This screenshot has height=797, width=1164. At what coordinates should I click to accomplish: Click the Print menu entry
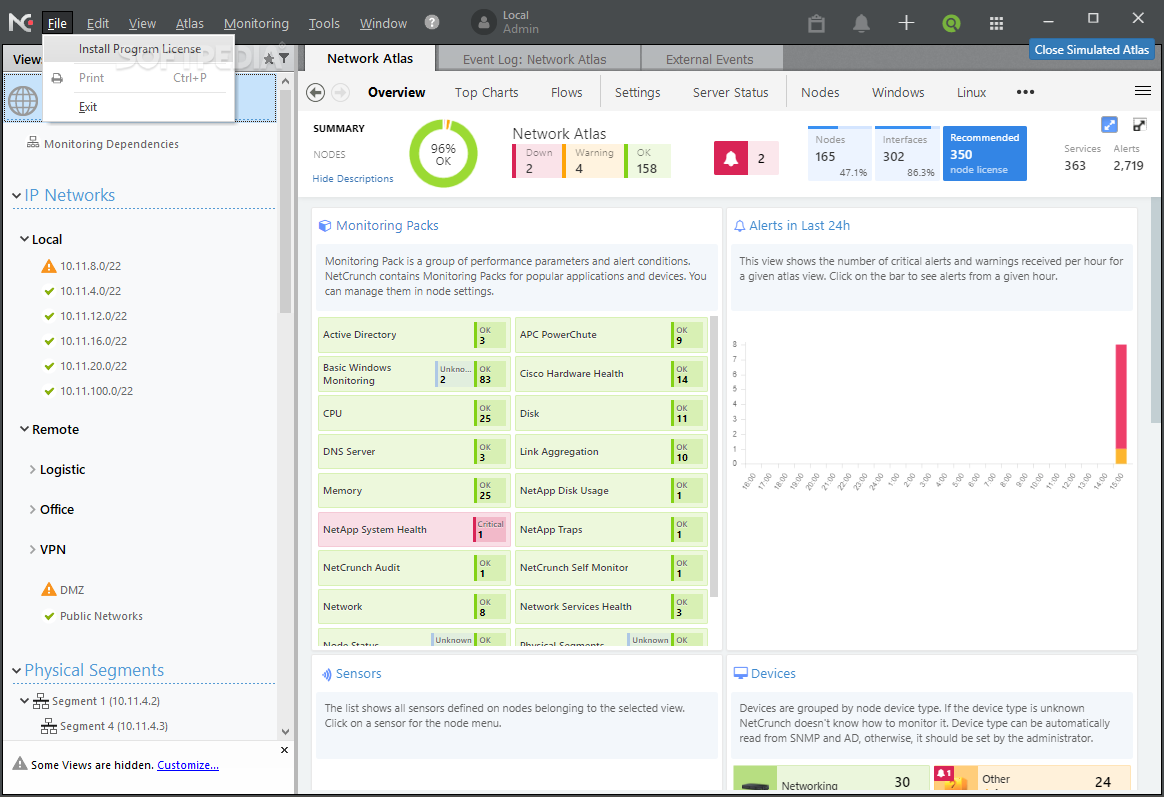coord(139,78)
